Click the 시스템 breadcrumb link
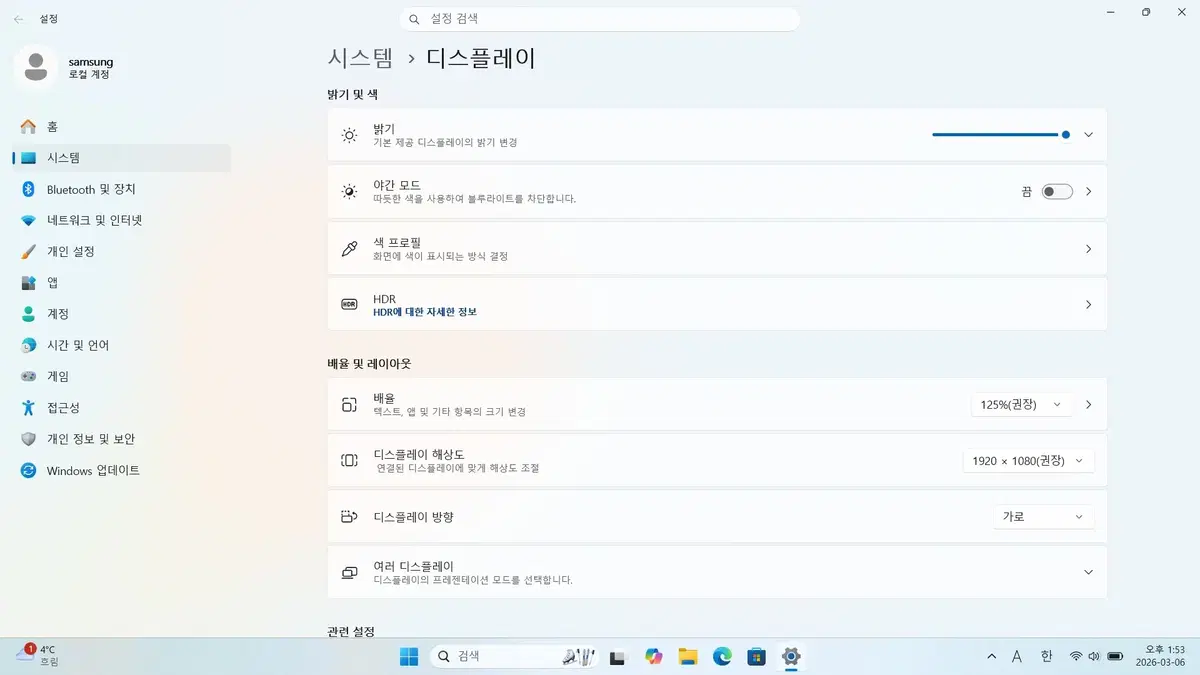 [360, 58]
